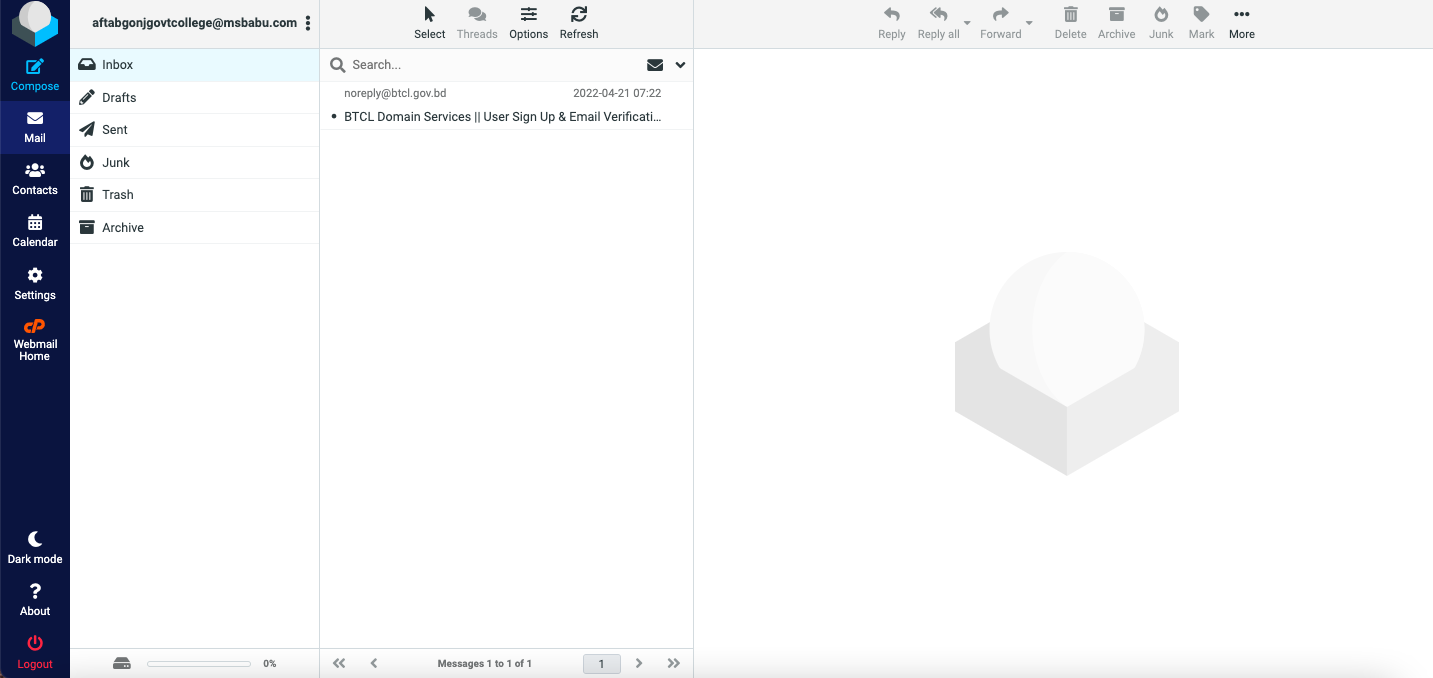The image size is (1433, 678).
Task: Click sender noreply@btcl.gov.bd
Action: (x=395, y=93)
